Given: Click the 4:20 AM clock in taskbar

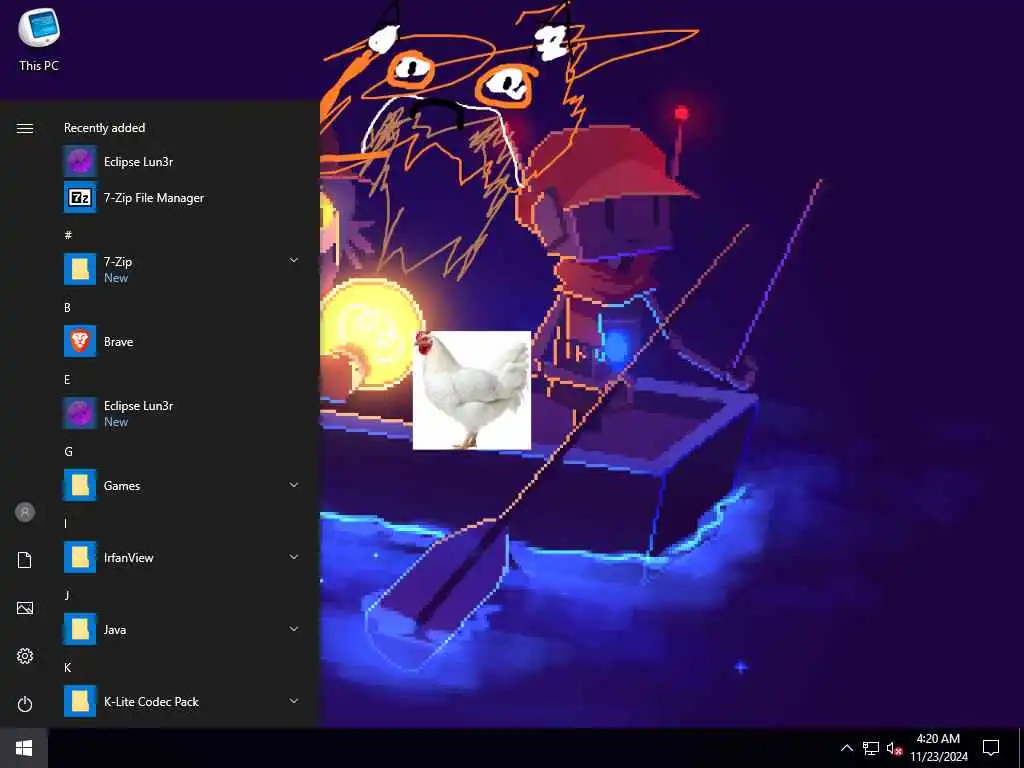Looking at the screenshot, I should click(x=938, y=739).
